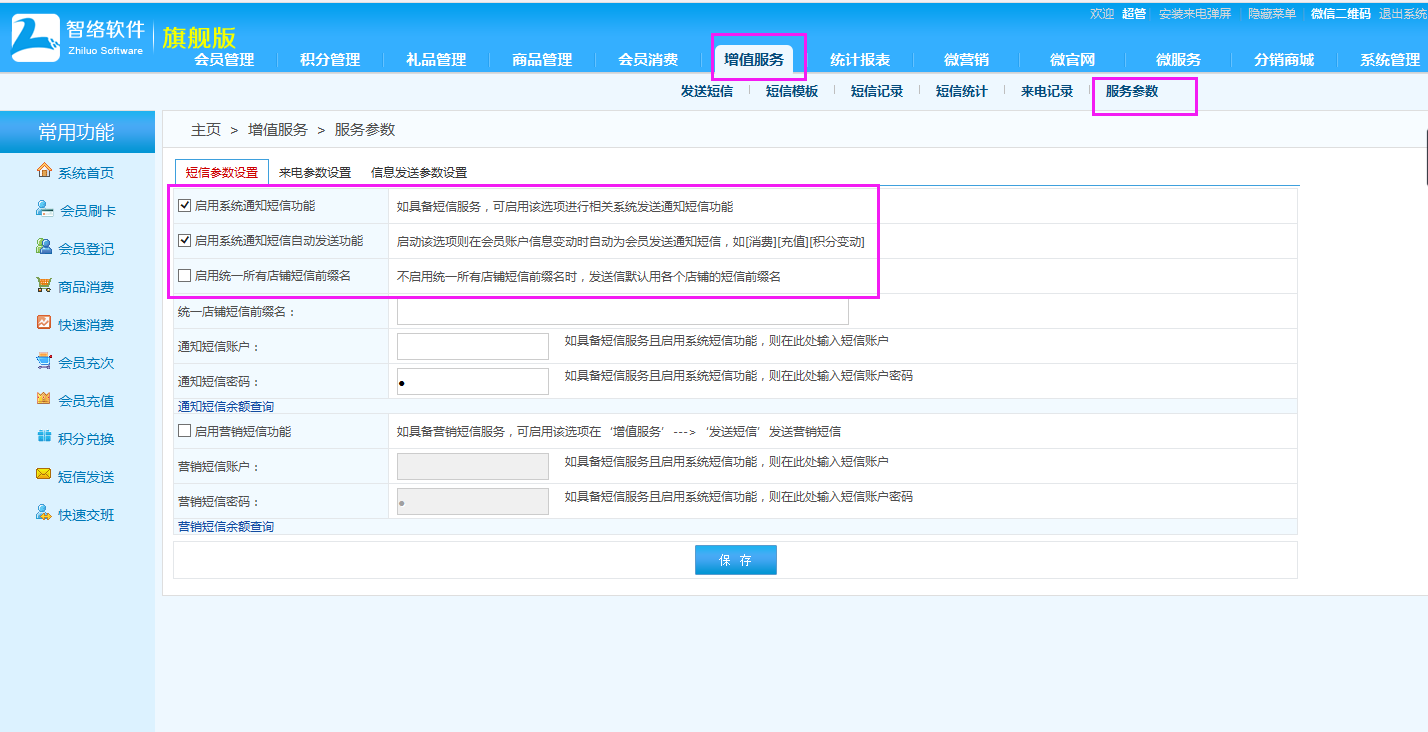
Task: Uncheck 启用系统通知短信自动发送功能
Action: tap(185, 240)
